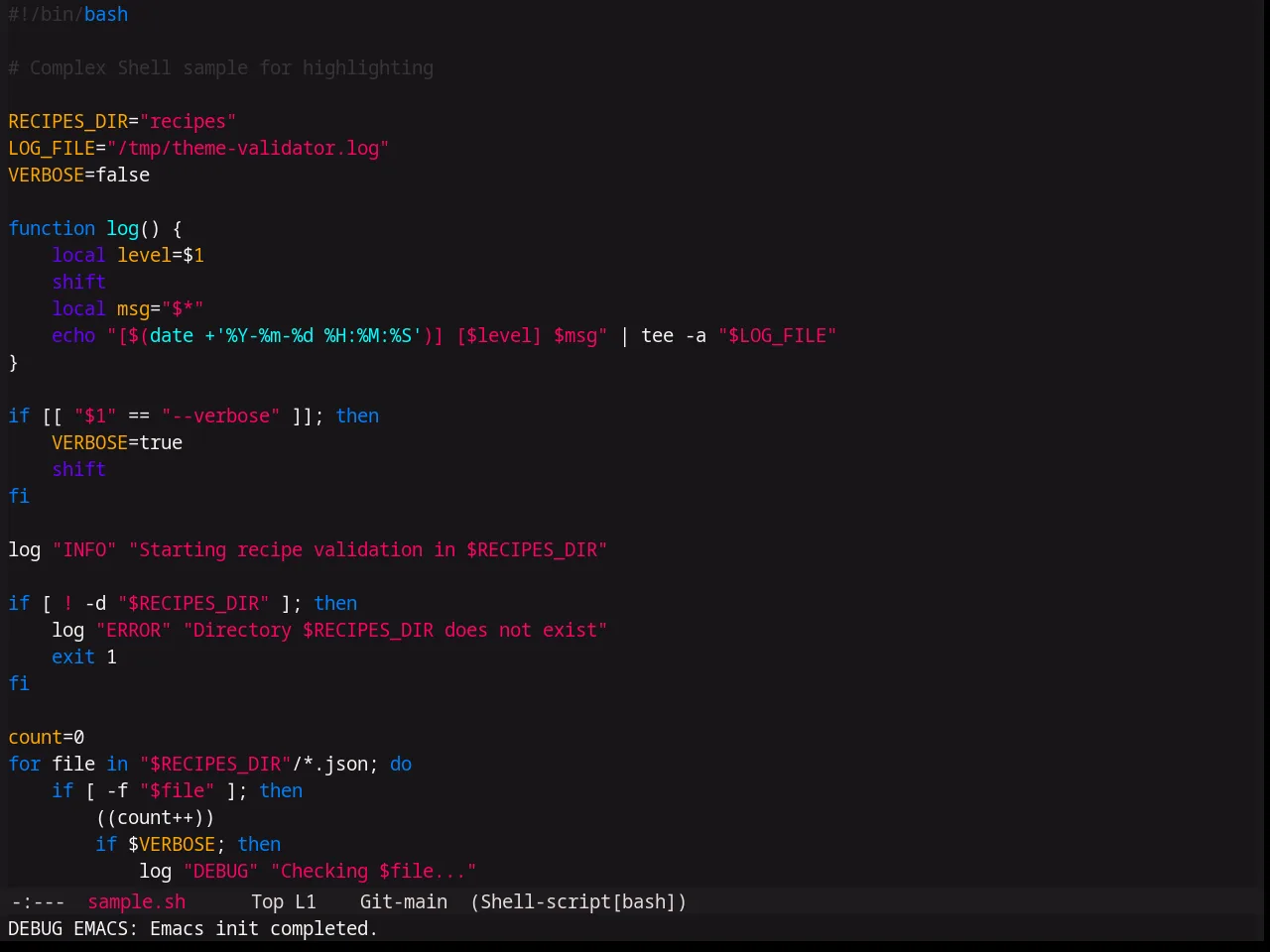This screenshot has width=1270, height=952.
Task: Click the log() function name in definition
Action: (123, 228)
